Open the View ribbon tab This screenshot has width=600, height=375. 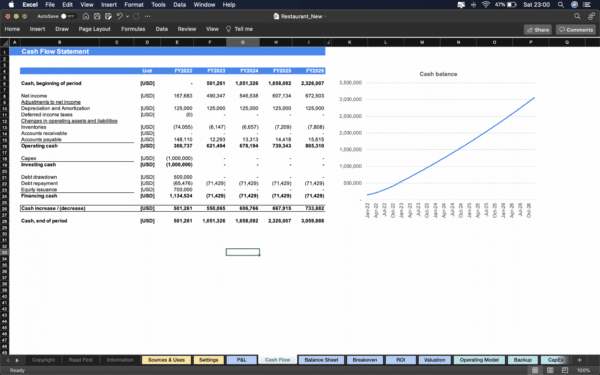212,29
